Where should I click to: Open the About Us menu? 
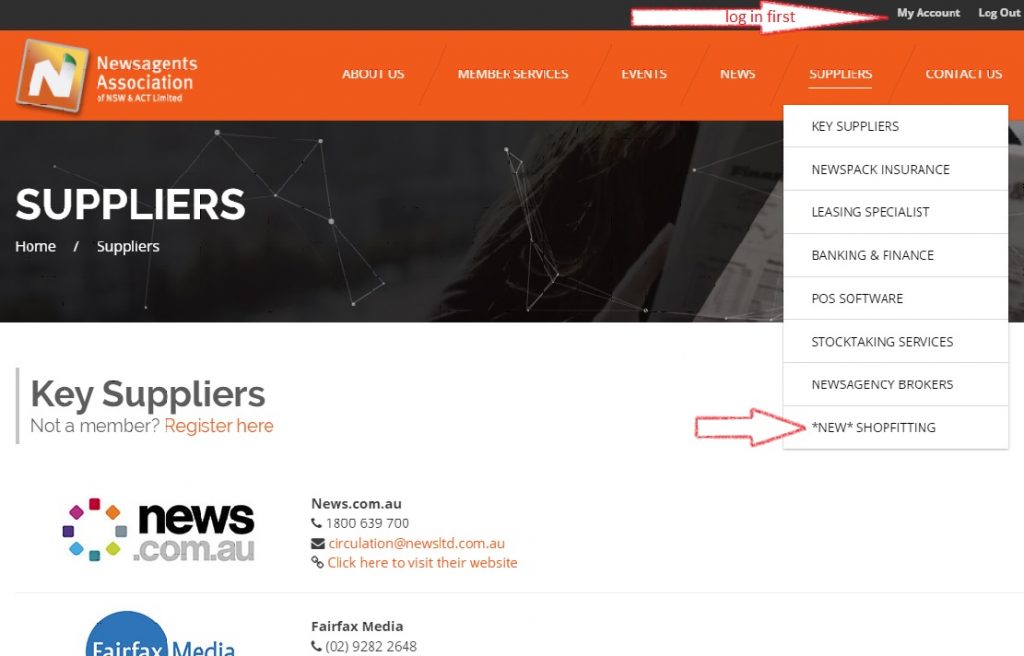pyautogui.click(x=373, y=74)
